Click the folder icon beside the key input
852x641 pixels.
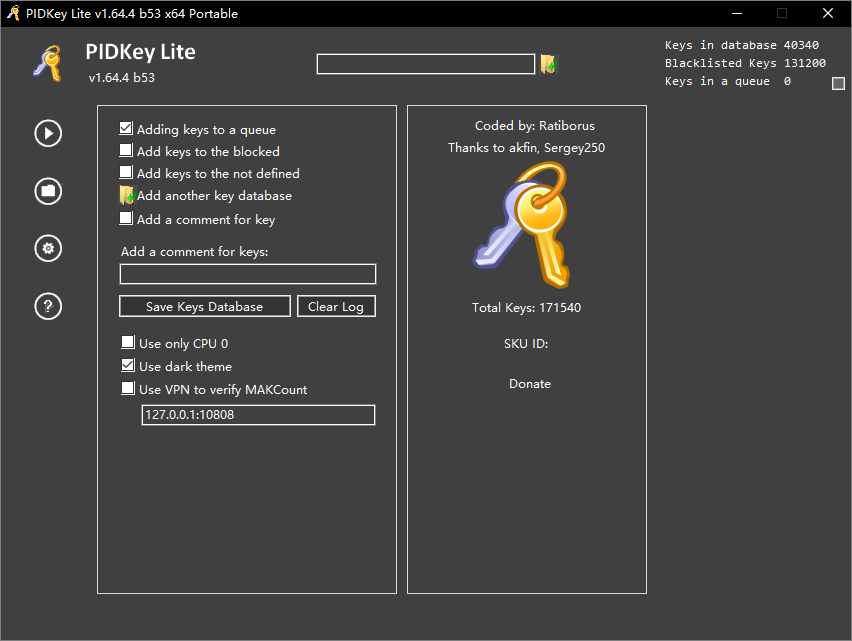click(546, 63)
